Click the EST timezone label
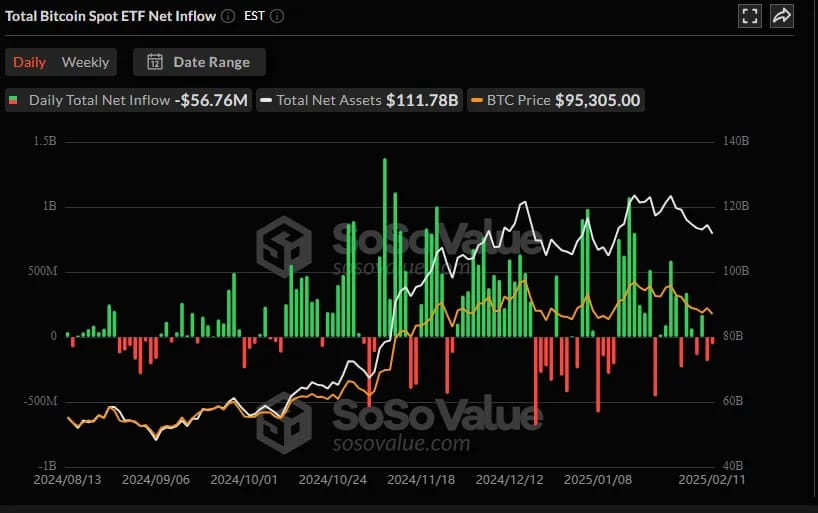 coord(254,16)
